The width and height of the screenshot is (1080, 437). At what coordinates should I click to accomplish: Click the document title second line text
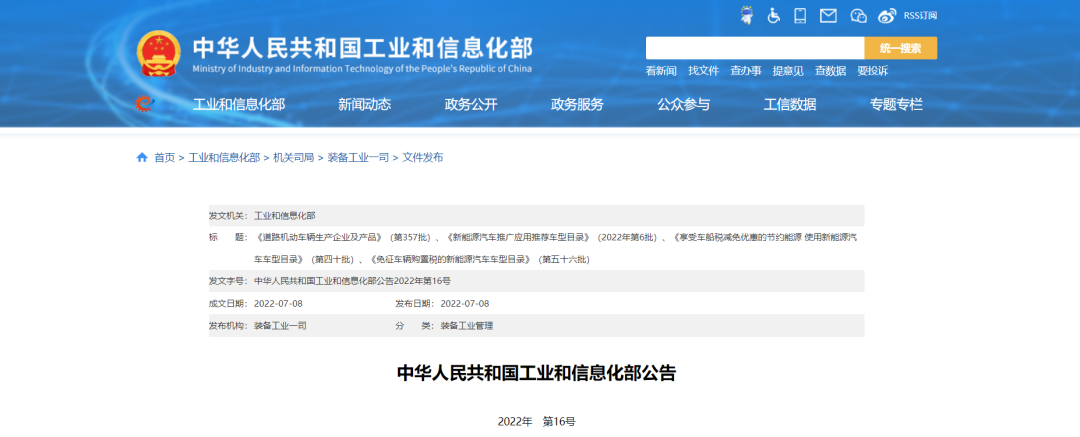tap(422, 259)
